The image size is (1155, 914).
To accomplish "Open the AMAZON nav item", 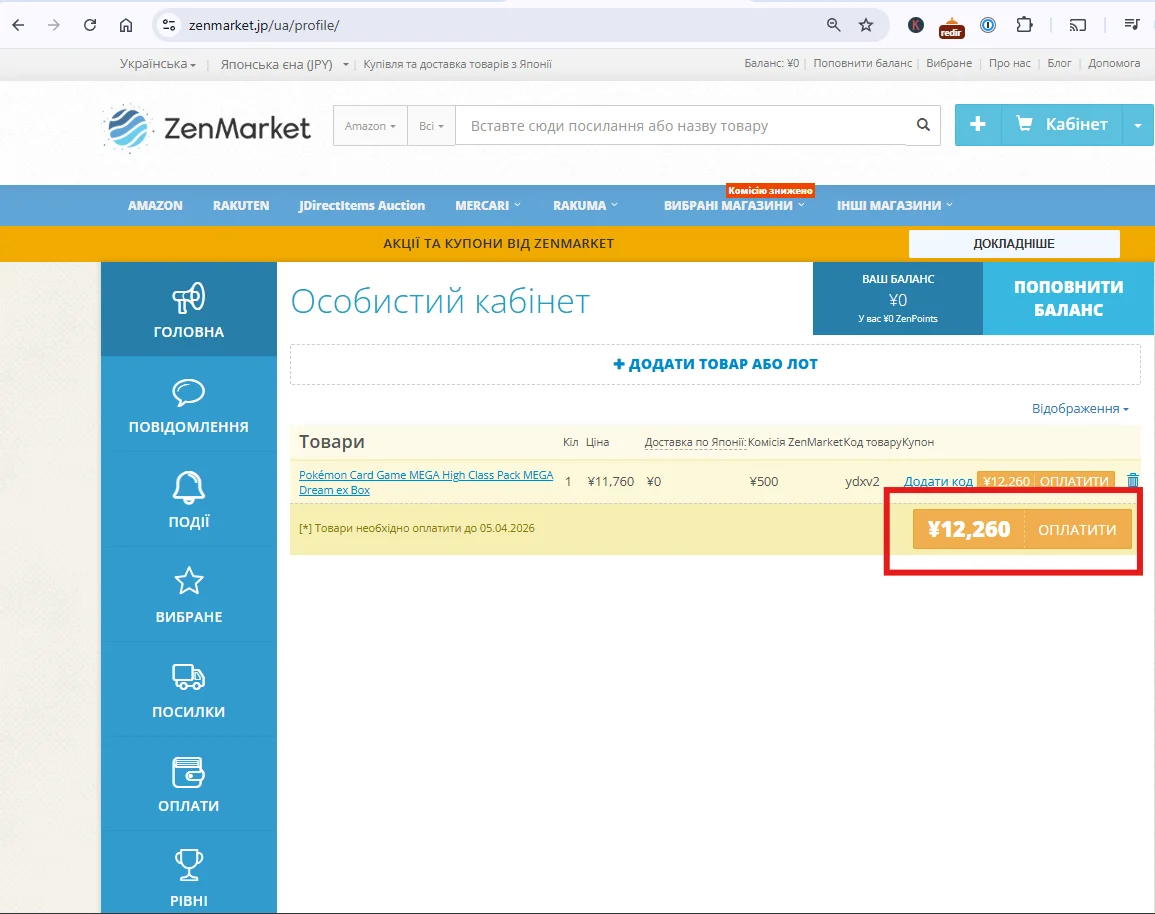I will [x=155, y=205].
